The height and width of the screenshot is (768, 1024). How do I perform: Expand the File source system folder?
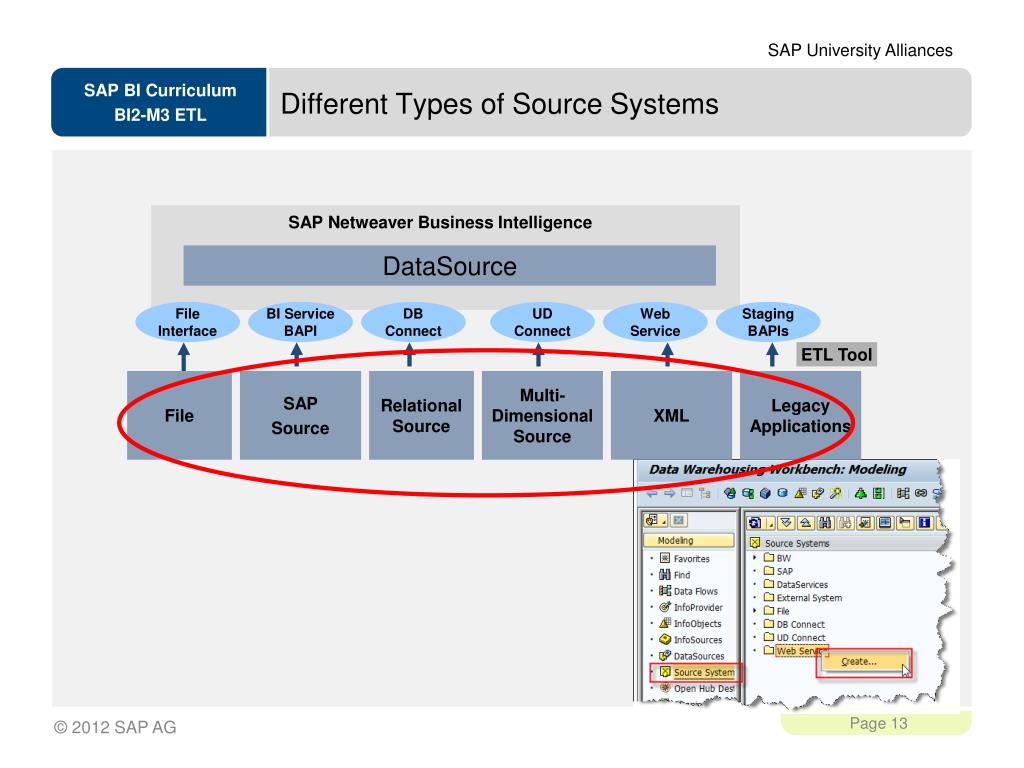[755, 611]
